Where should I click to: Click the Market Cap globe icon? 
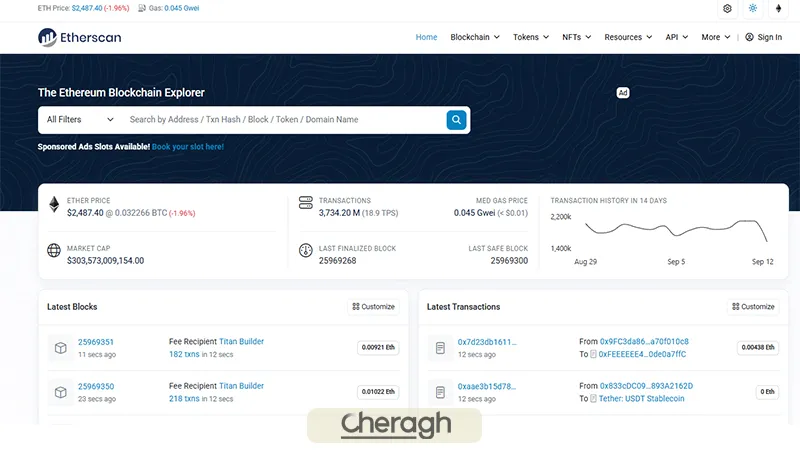coord(54,250)
